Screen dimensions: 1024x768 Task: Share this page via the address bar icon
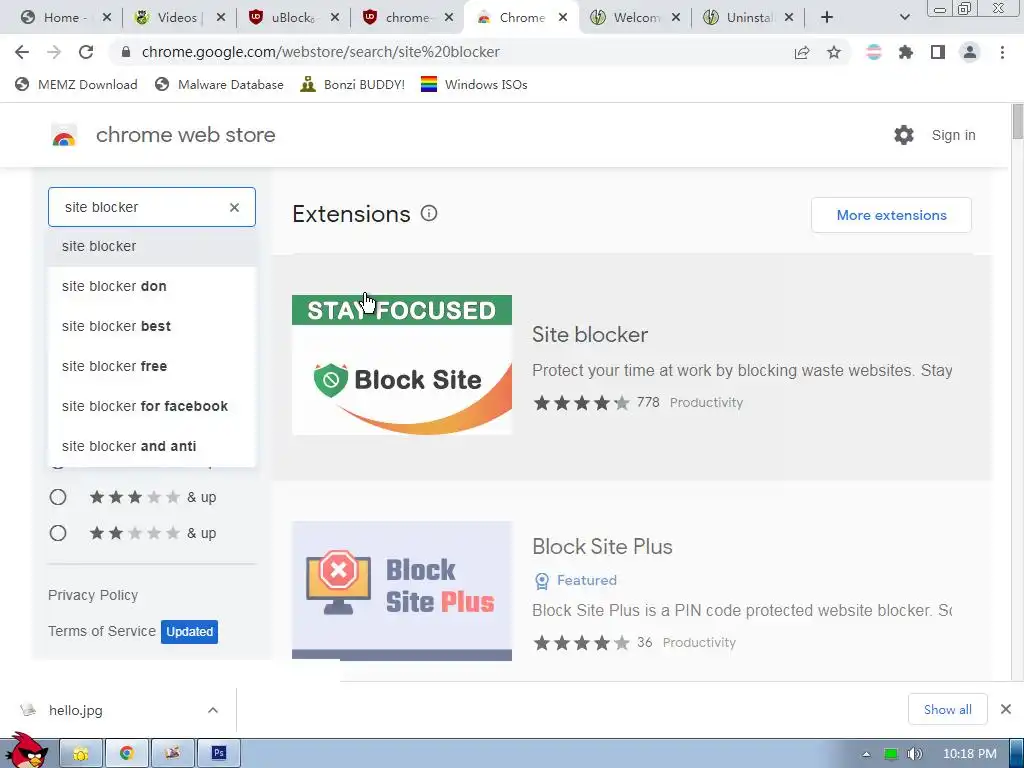click(x=801, y=52)
